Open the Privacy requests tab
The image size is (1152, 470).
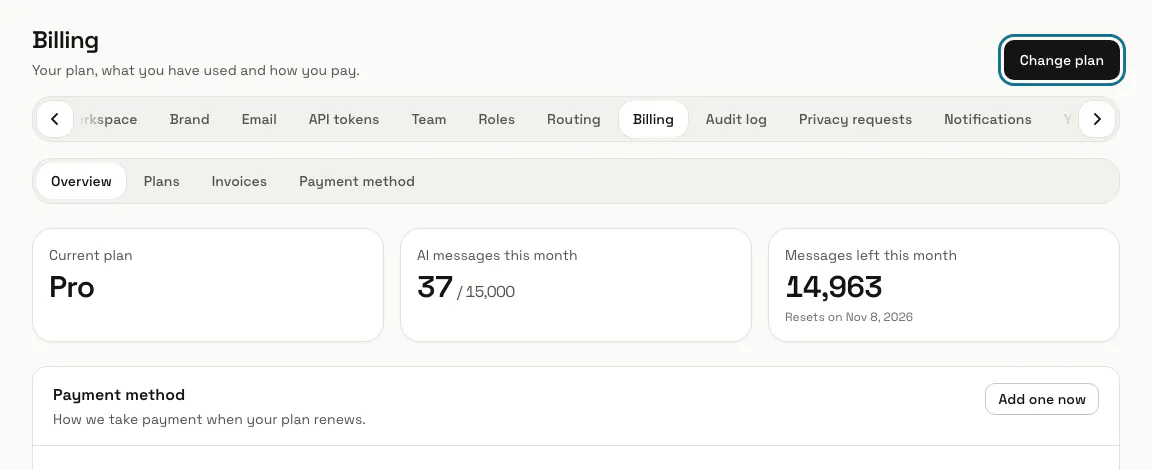[x=855, y=119]
